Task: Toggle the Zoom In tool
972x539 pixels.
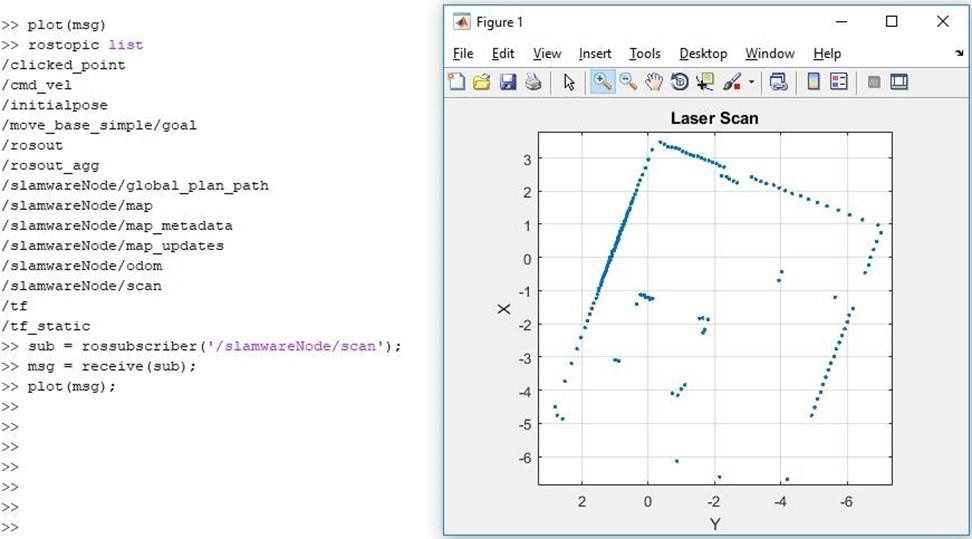Action: [603, 82]
